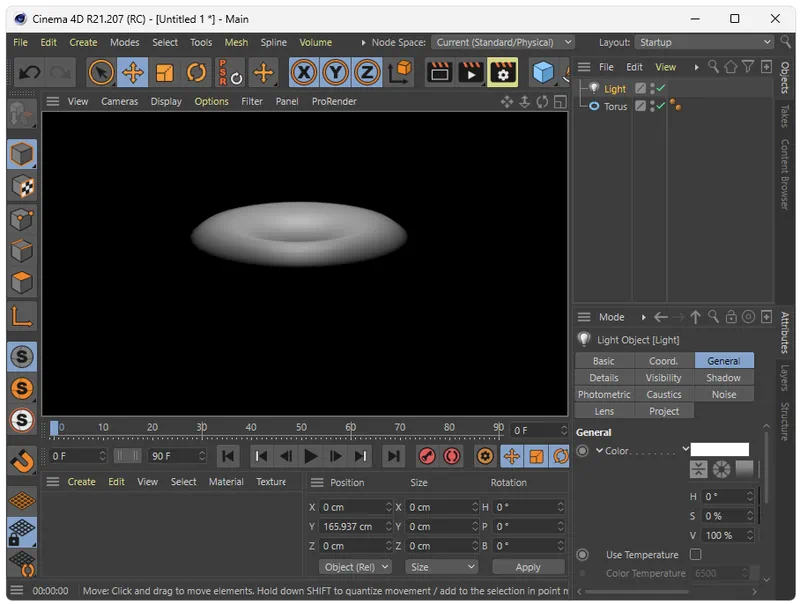Switch to Points mode
Screen dimensions: 800x604
click(21, 219)
